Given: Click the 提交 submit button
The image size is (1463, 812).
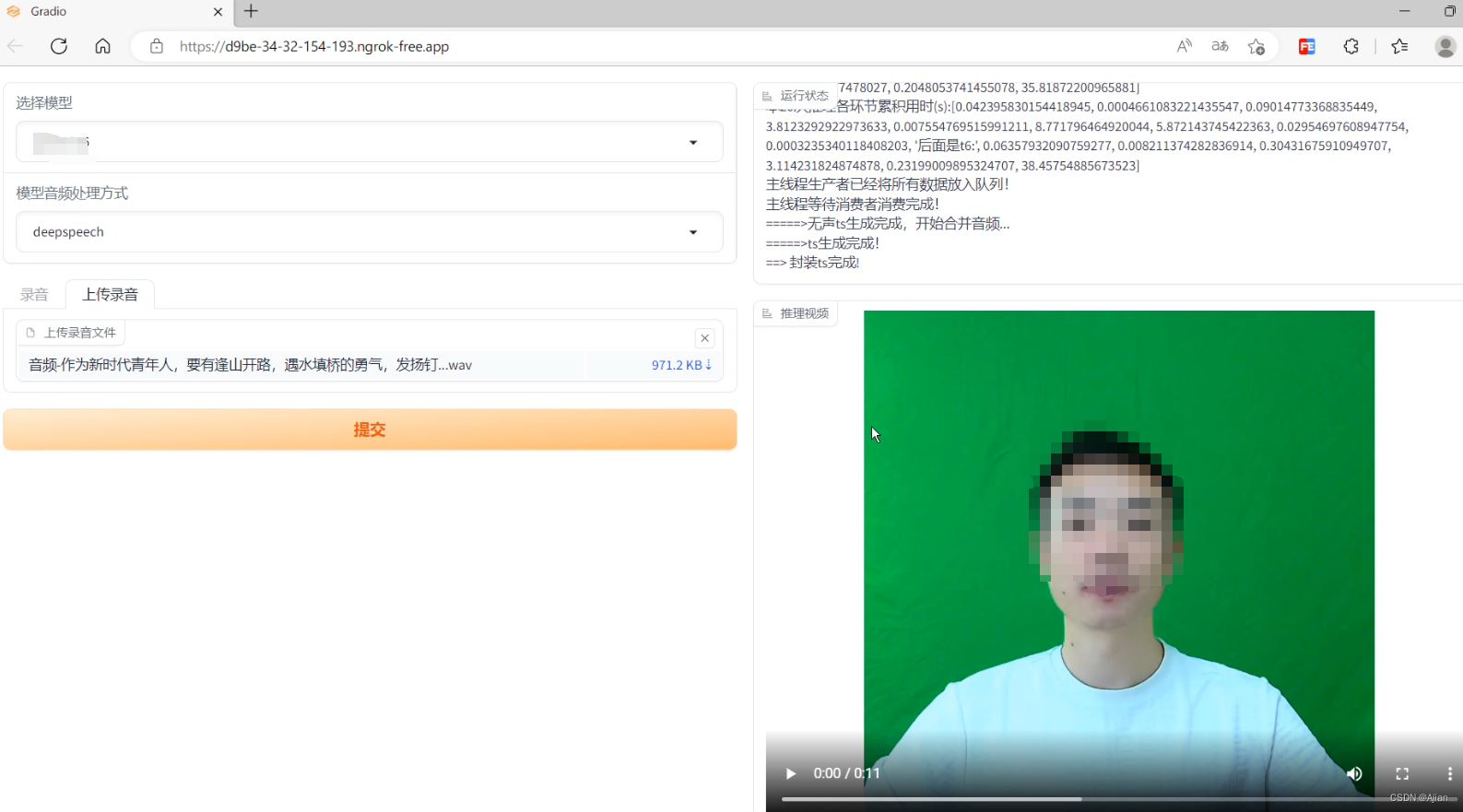Looking at the screenshot, I should [370, 430].
